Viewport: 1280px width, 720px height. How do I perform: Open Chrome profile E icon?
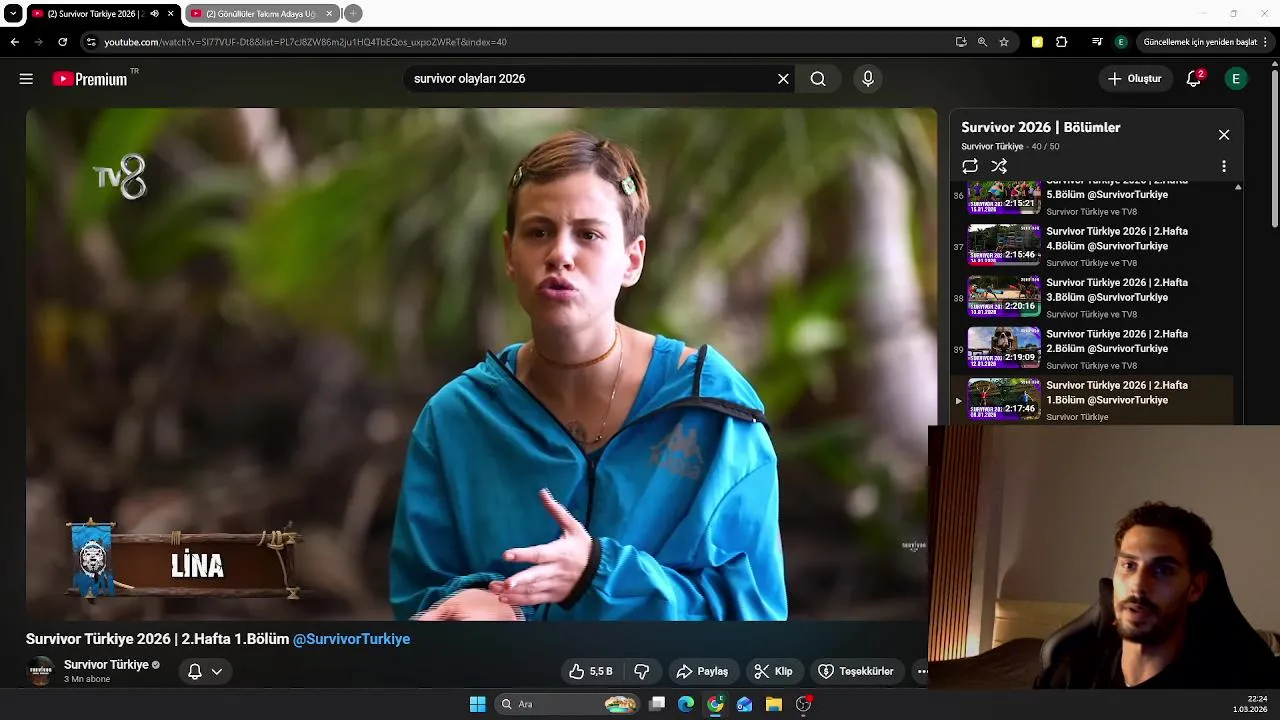[1121, 42]
